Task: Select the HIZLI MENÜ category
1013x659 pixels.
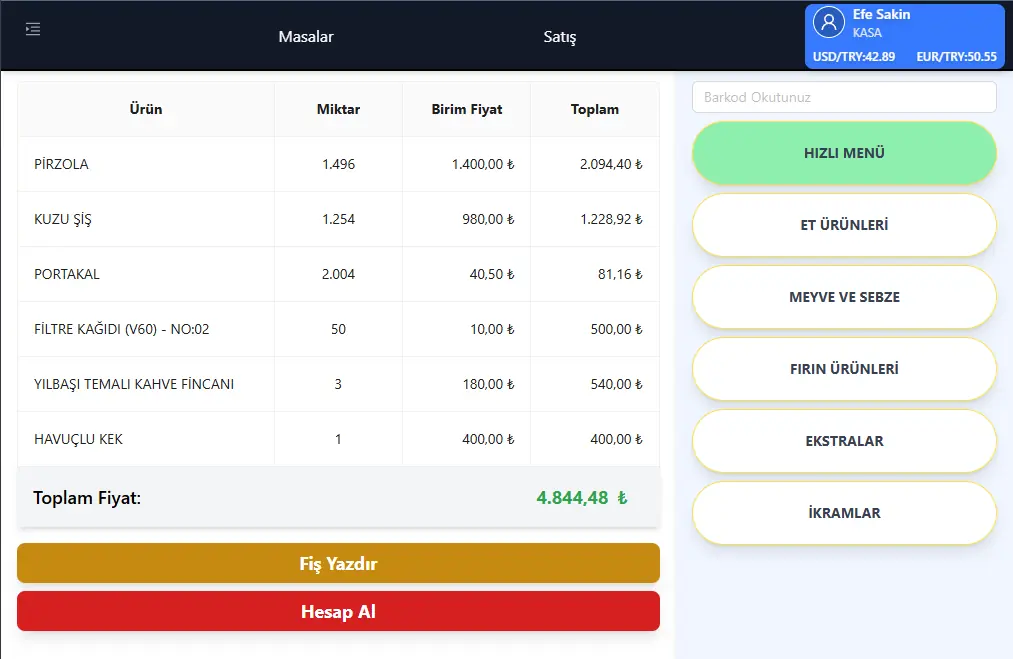Action: click(x=844, y=153)
